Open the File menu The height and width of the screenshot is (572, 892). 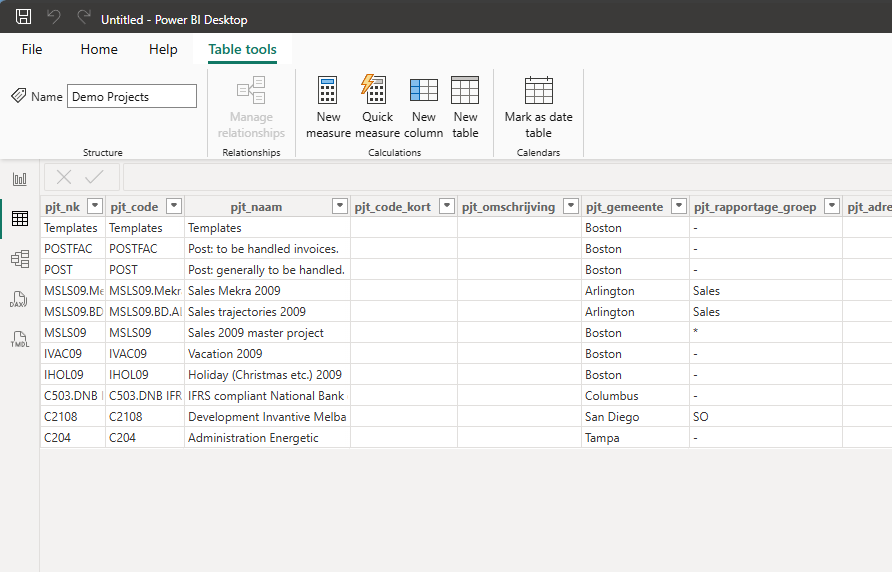(x=32, y=49)
